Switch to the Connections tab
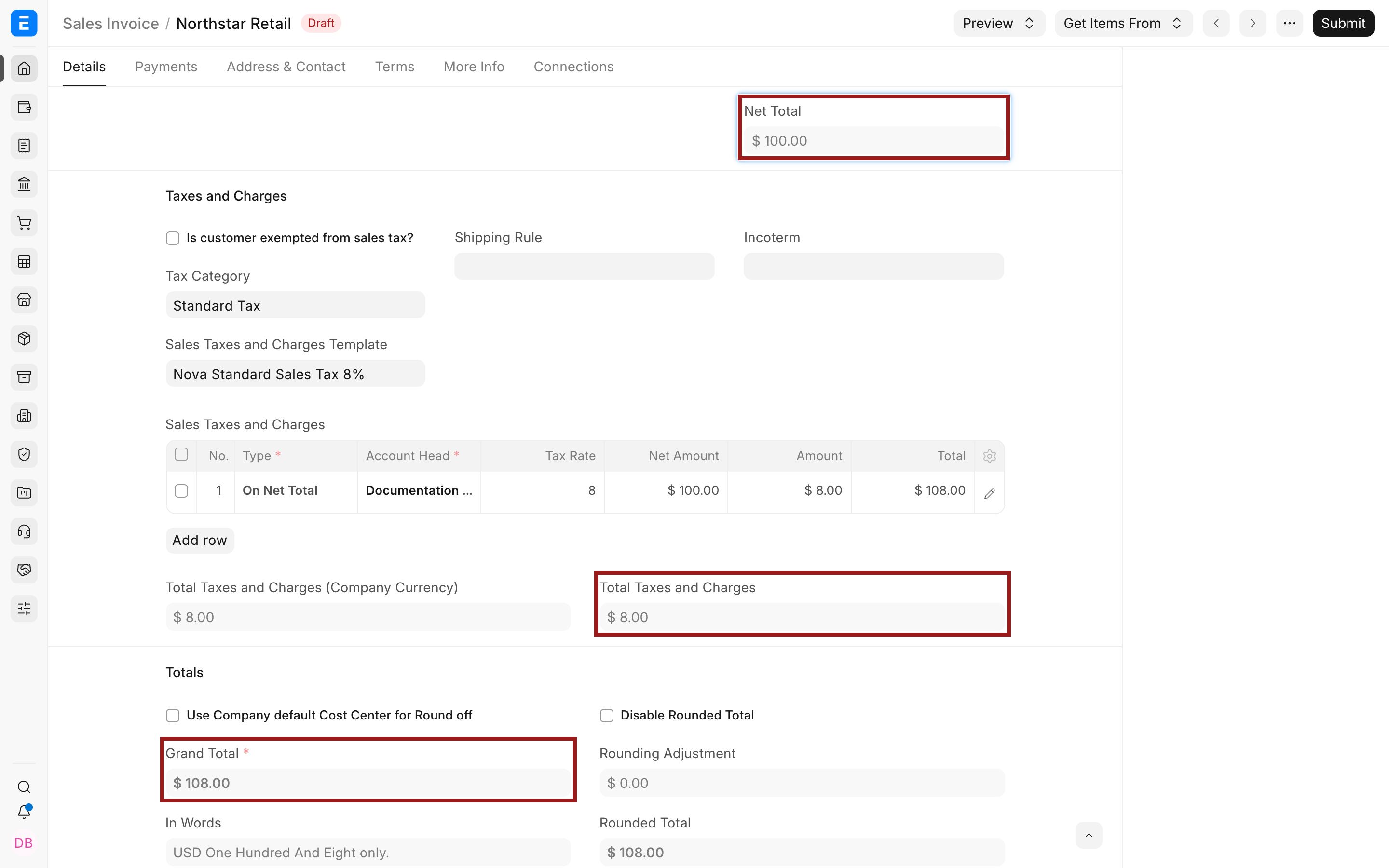Viewport: 1389px width, 868px height. tap(573, 67)
